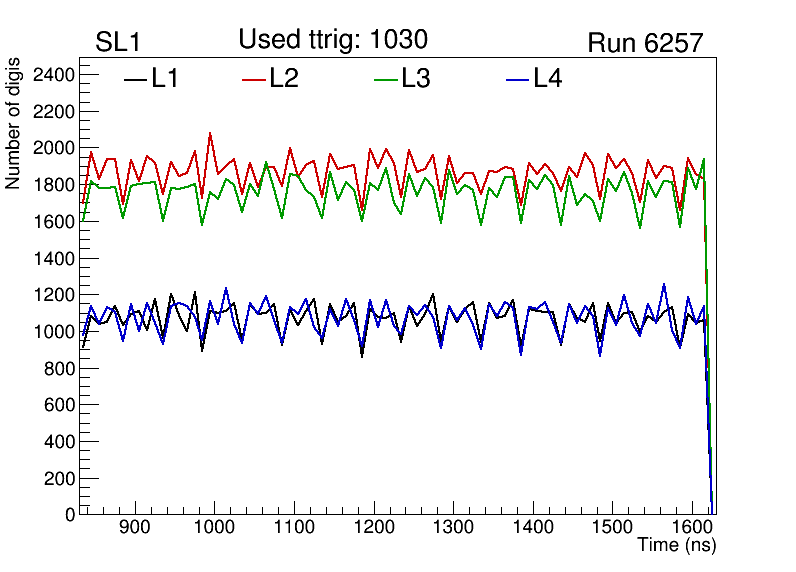
Task: Click the 0 tick label on y-axis
Action: pyautogui.click(x=69, y=515)
